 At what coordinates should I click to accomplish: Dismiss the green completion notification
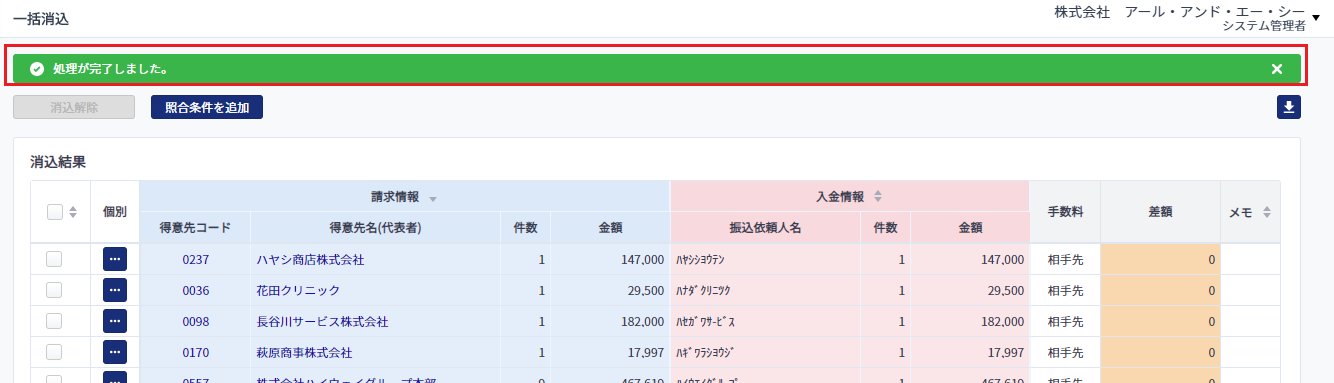pyautogui.click(x=1276, y=69)
